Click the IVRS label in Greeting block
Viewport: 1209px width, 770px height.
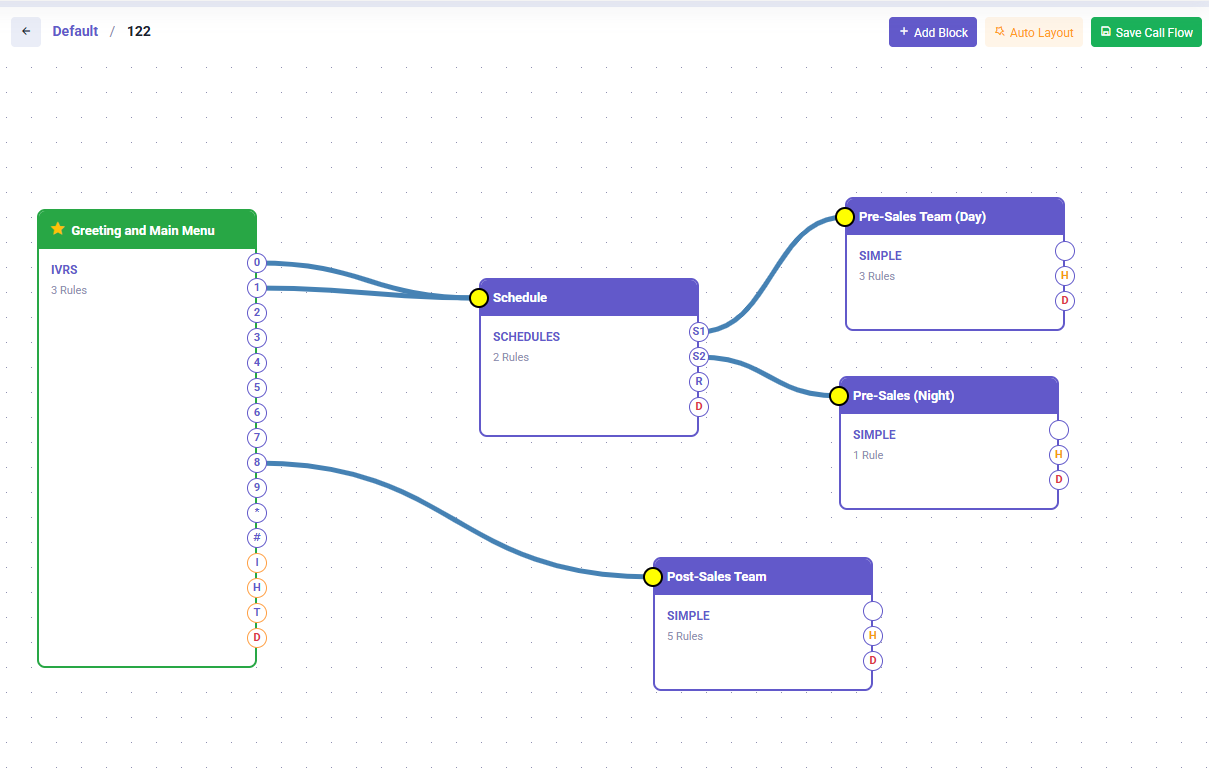(64, 270)
